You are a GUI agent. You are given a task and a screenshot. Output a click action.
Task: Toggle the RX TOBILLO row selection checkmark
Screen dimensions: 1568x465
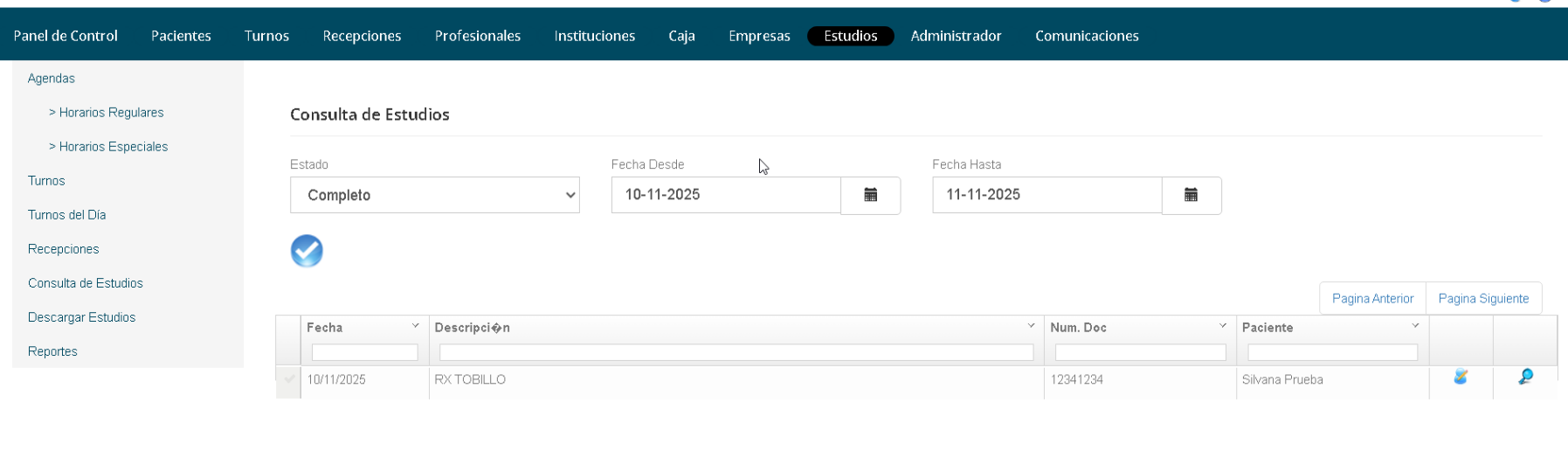click(289, 379)
